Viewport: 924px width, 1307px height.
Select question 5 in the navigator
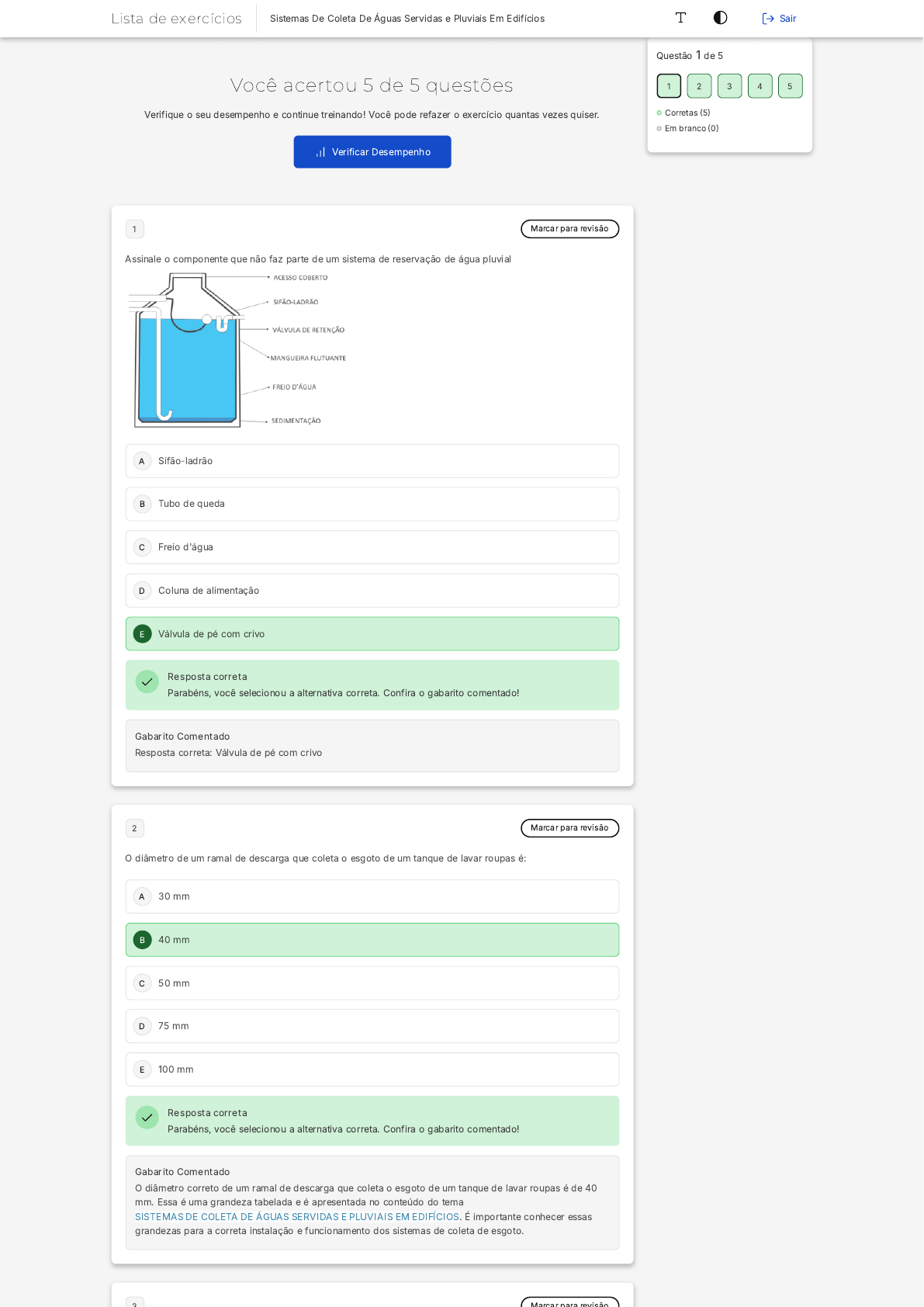(x=790, y=86)
